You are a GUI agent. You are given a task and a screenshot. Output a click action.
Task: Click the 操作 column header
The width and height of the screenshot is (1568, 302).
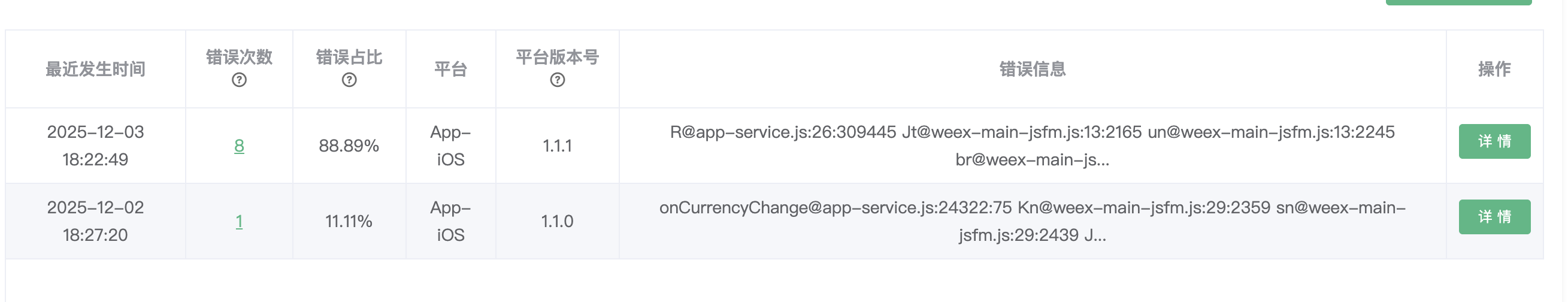coord(1494,69)
